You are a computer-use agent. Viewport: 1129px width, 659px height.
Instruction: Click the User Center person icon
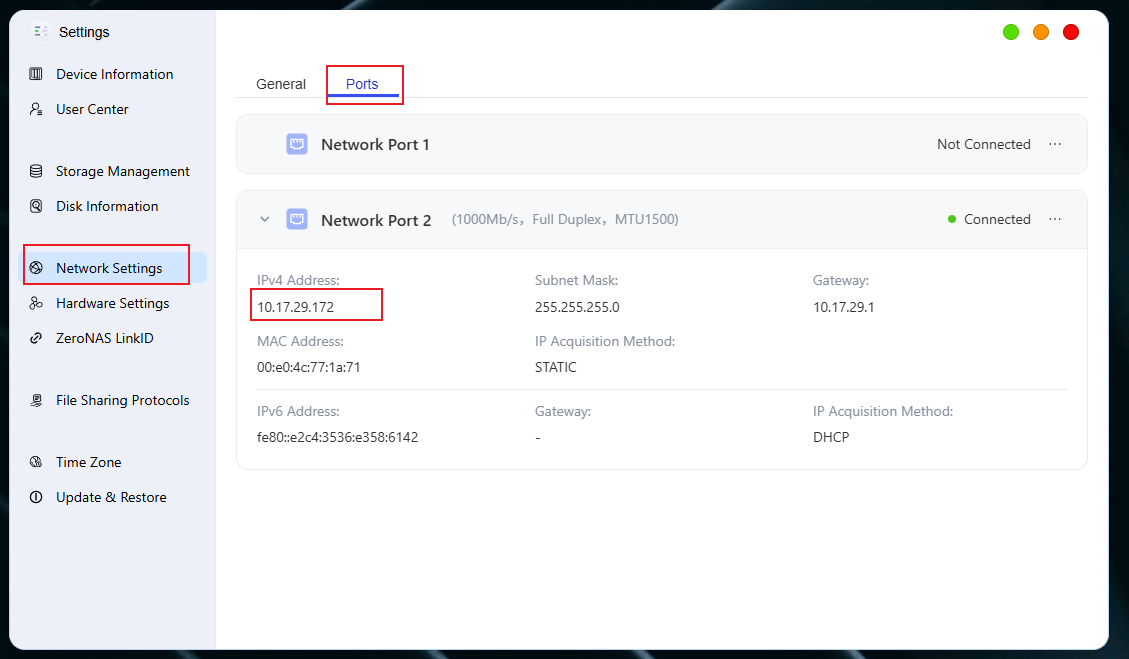tap(36, 109)
